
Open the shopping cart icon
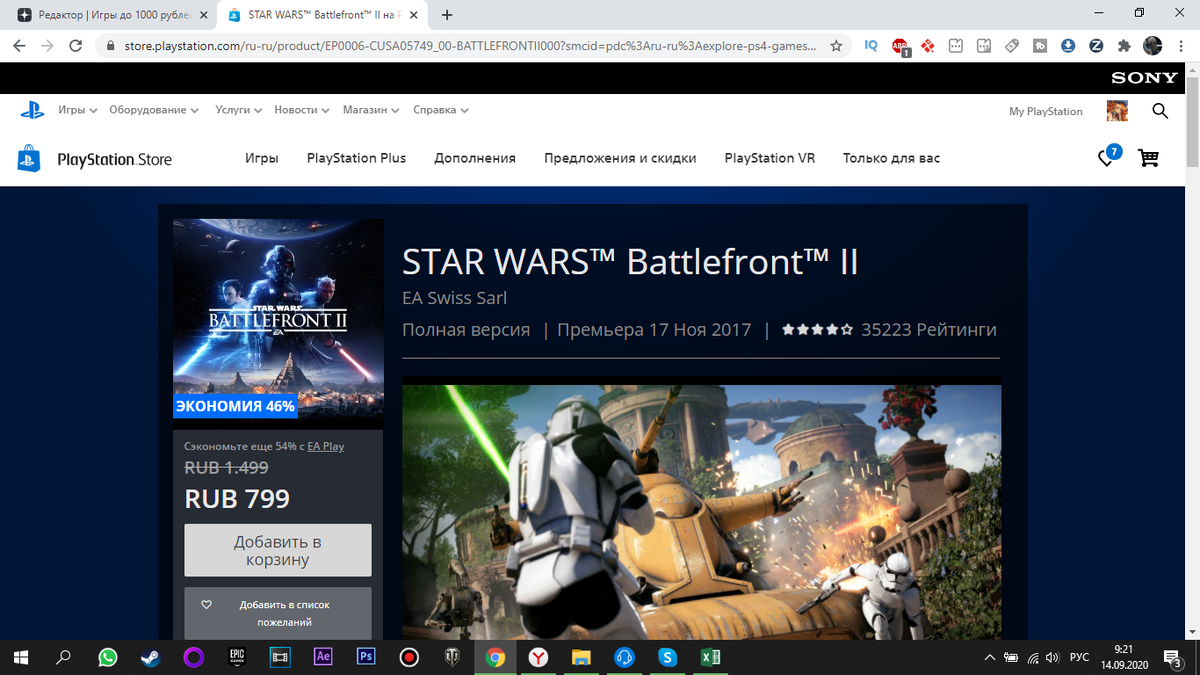click(x=1148, y=158)
